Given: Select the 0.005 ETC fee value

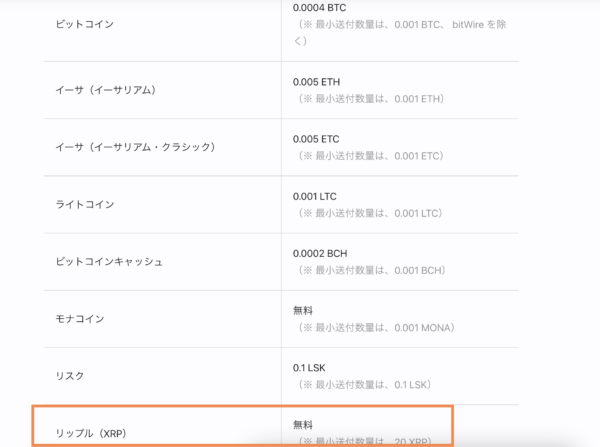Looking at the screenshot, I should pos(316,139).
